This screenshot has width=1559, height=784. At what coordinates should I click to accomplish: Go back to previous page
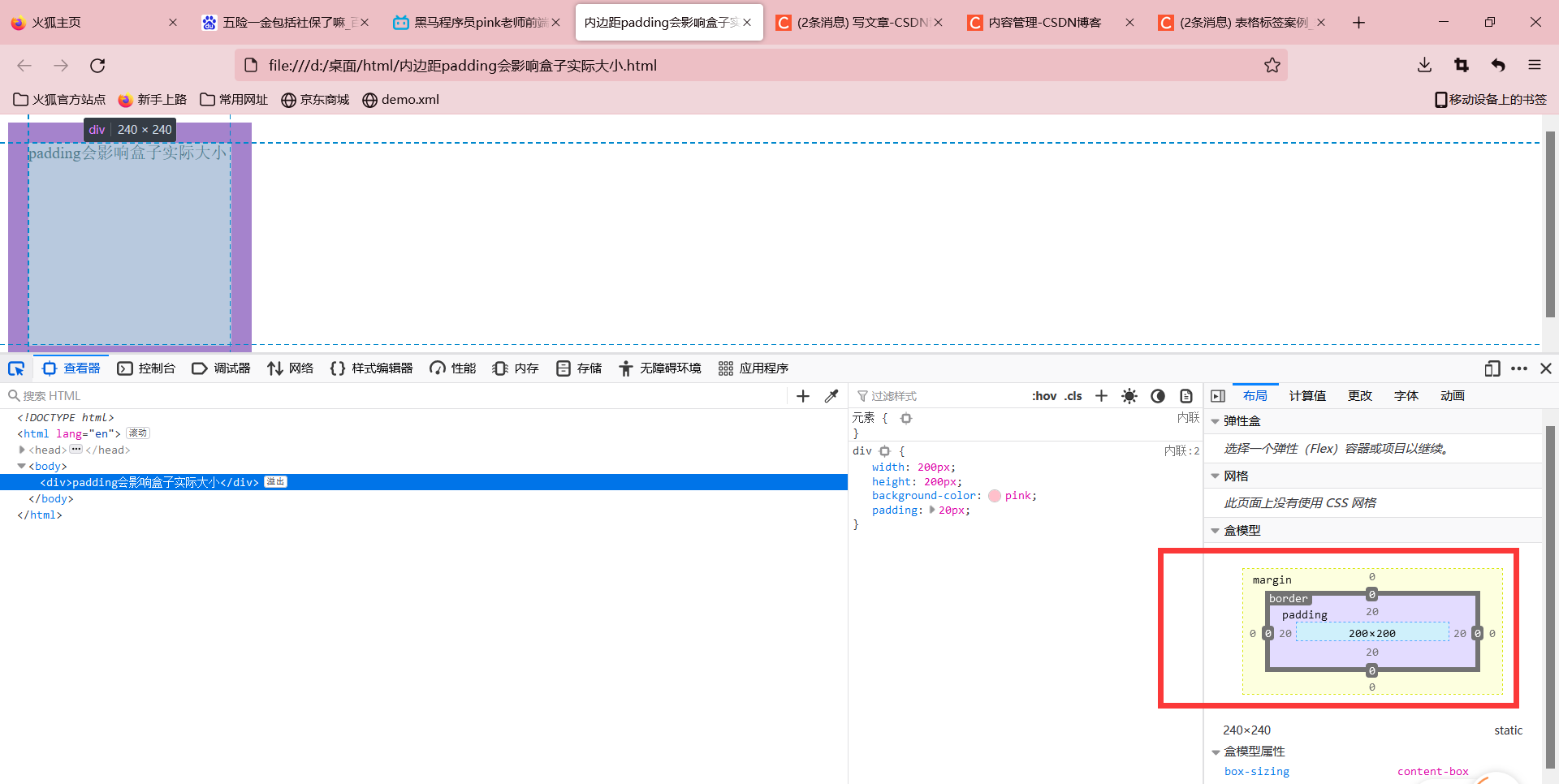coord(24,66)
